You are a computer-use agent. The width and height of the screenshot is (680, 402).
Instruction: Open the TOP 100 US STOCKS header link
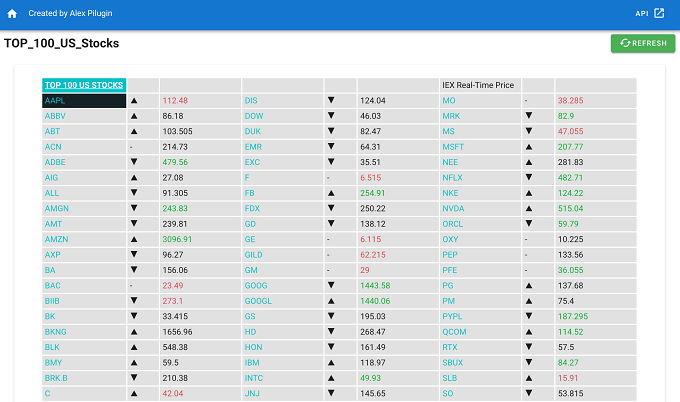(x=84, y=85)
